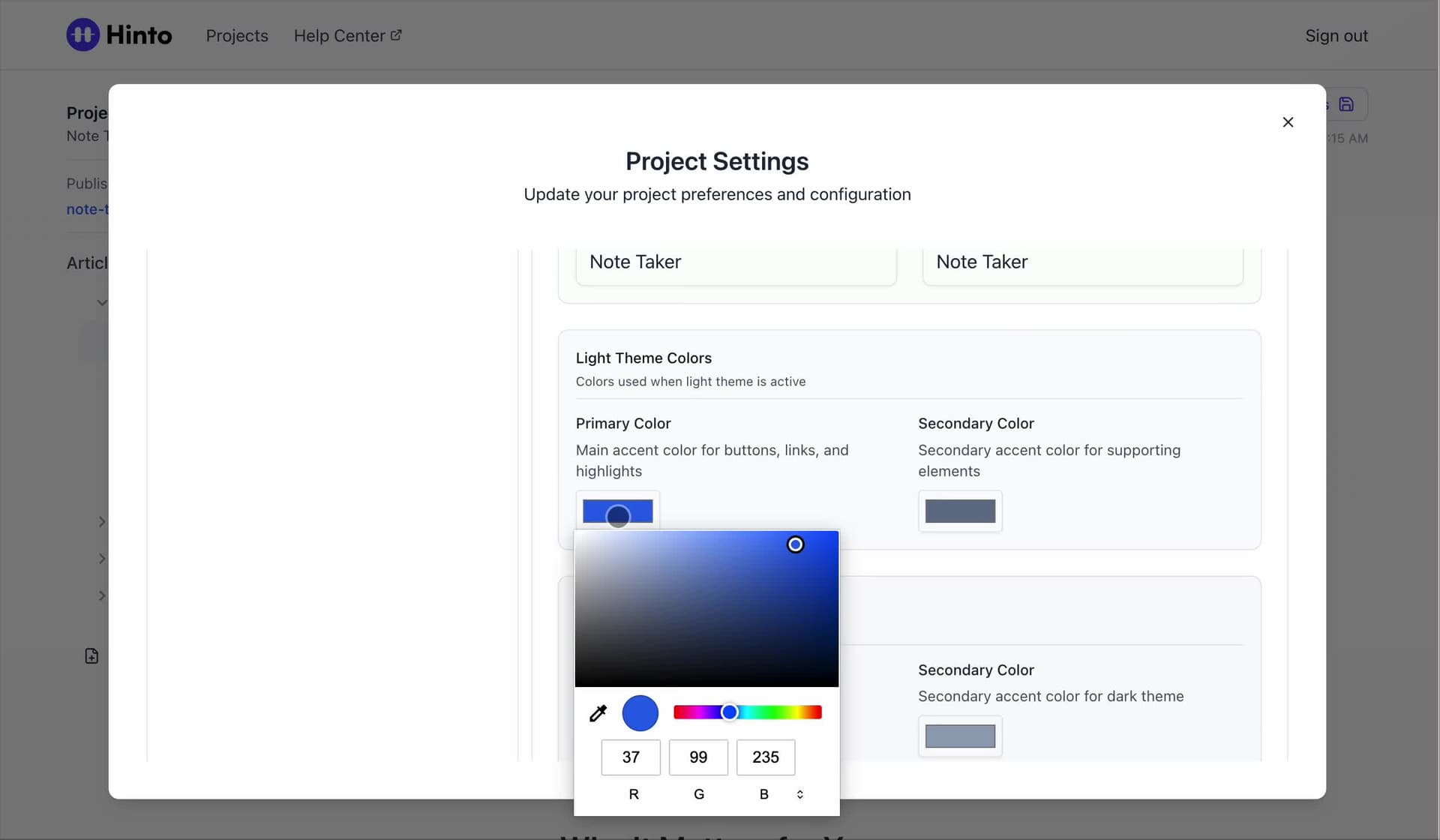Close the Project Settings dialog
Viewport: 1440px width, 840px height.
(x=1288, y=122)
